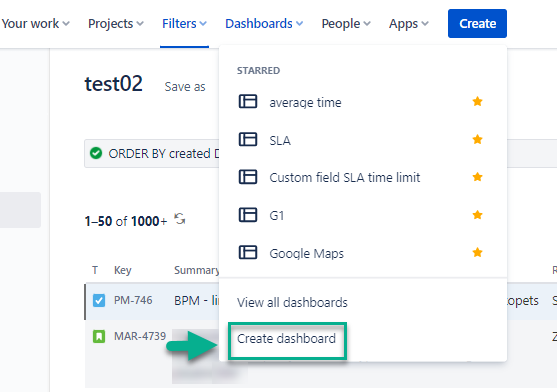Click the dashboard icon next to SLA
The width and height of the screenshot is (557, 392).
coord(248,139)
